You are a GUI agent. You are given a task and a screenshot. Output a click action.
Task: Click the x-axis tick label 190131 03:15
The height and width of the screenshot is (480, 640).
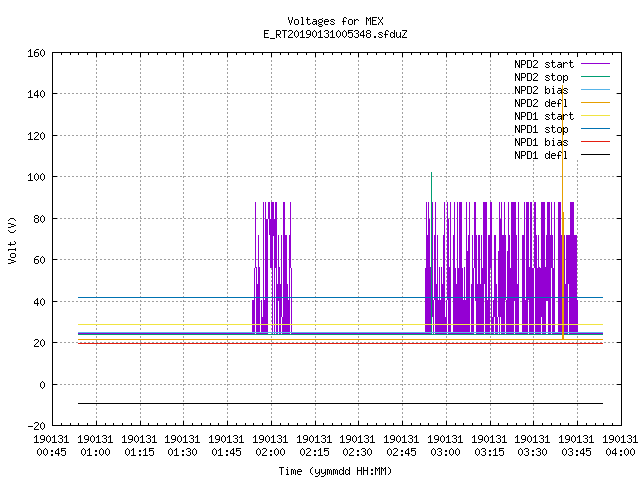click(489, 446)
